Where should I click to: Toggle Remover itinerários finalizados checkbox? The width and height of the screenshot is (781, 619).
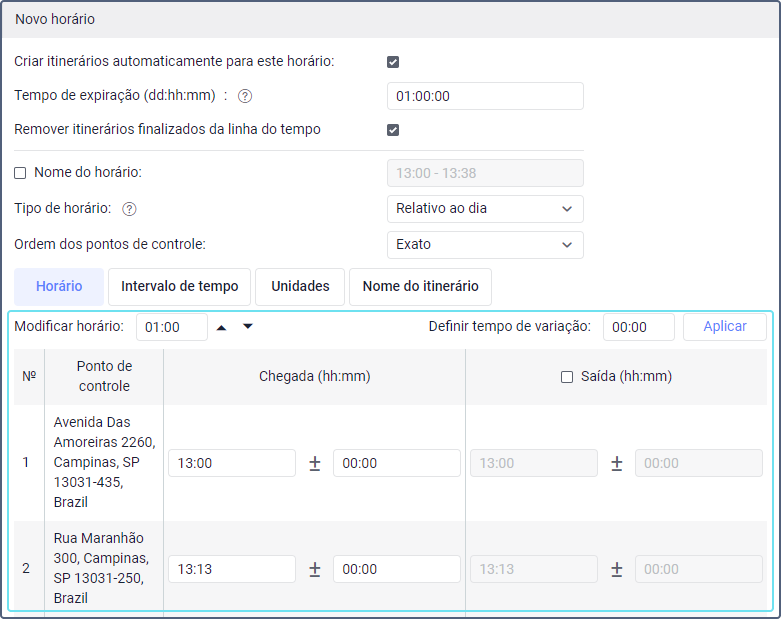click(393, 130)
